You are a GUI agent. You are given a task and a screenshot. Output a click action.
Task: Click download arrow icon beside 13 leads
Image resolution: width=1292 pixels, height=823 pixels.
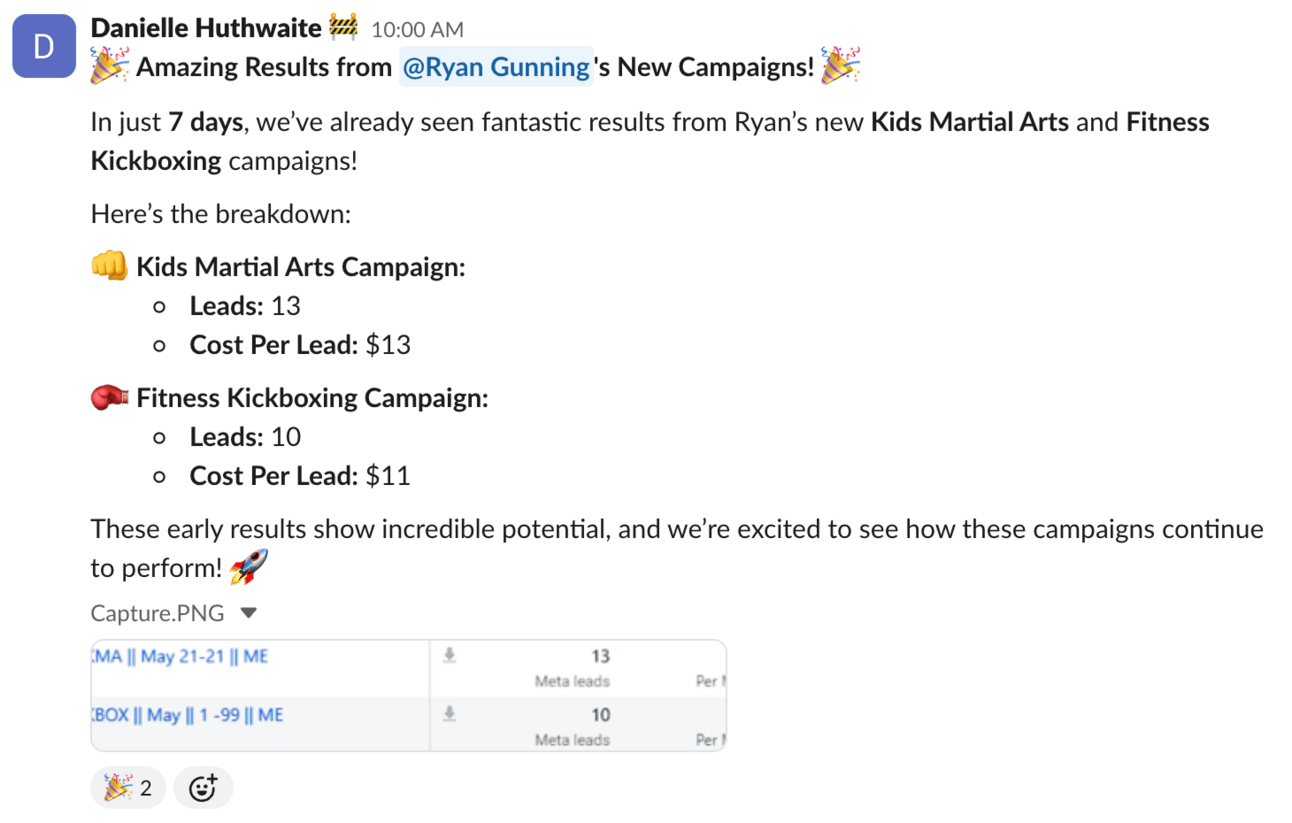450,655
